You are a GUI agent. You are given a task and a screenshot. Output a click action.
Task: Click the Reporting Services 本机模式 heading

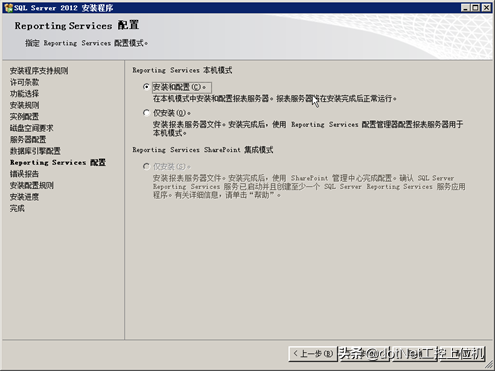coord(182,70)
